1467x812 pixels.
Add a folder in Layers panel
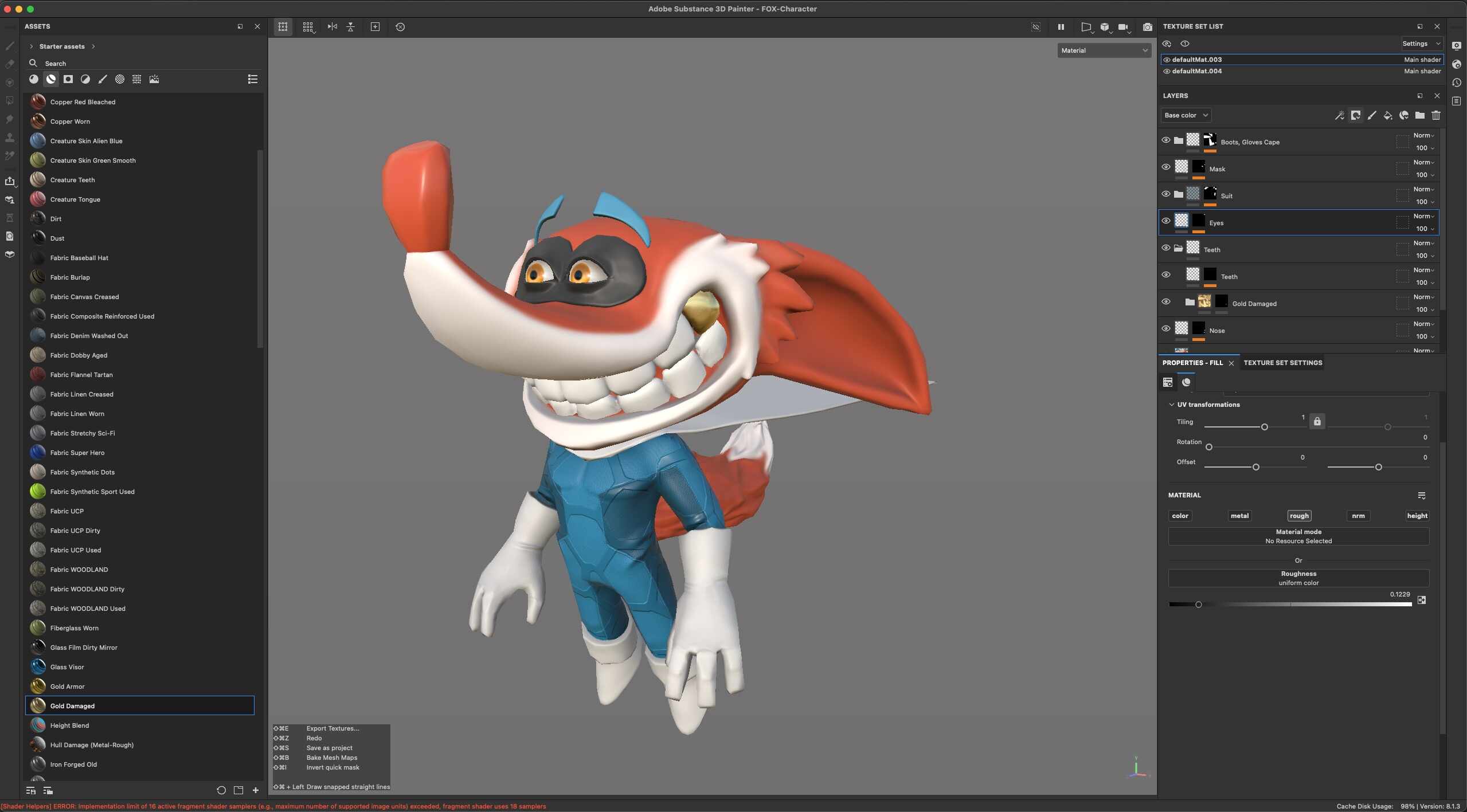(1420, 115)
